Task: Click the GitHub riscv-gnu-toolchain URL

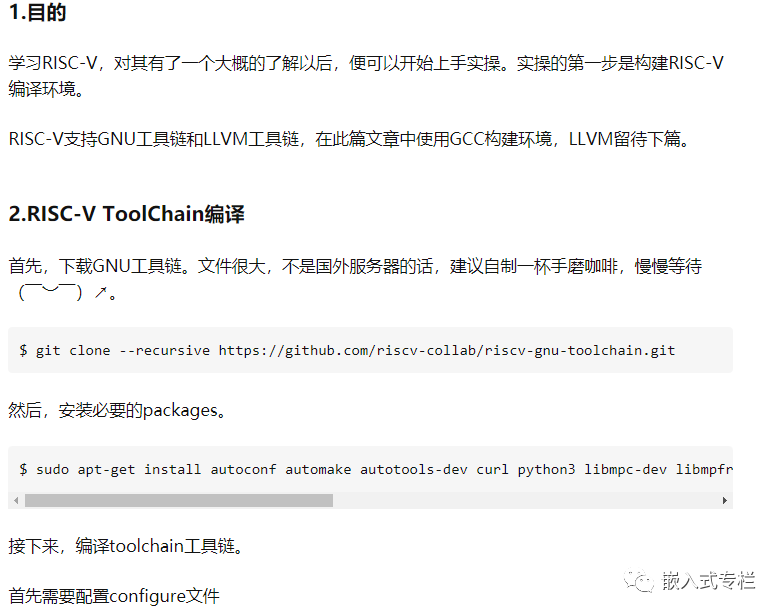Action: click(447, 351)
